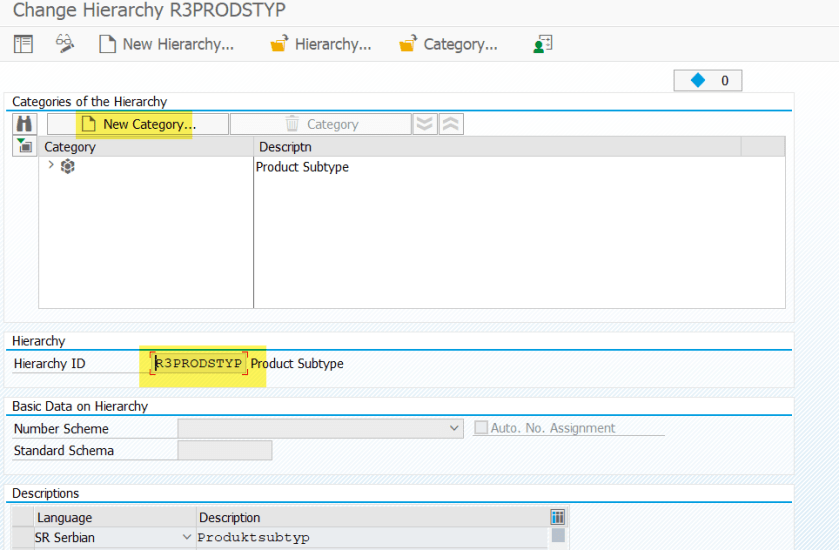Select the category cube icon node

click(67, 166)
